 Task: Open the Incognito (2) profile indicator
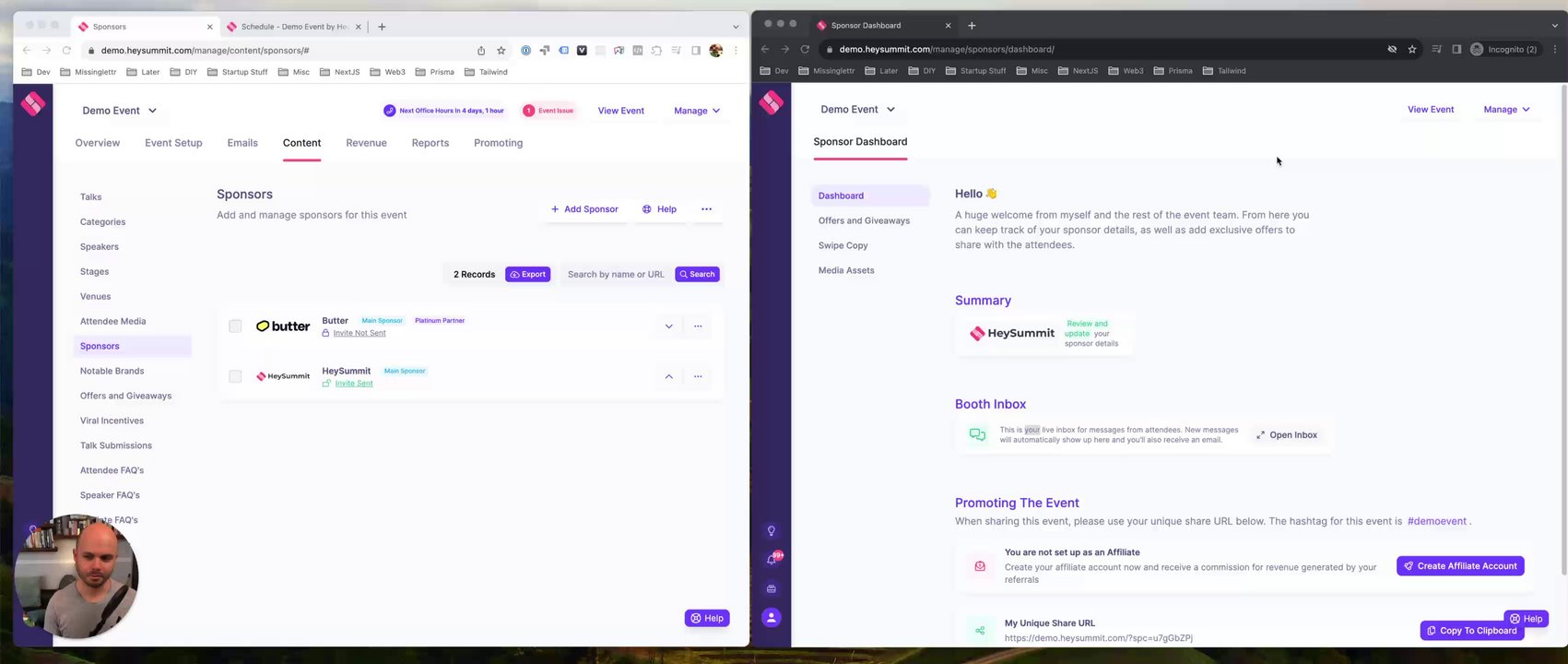[1503, 49]
